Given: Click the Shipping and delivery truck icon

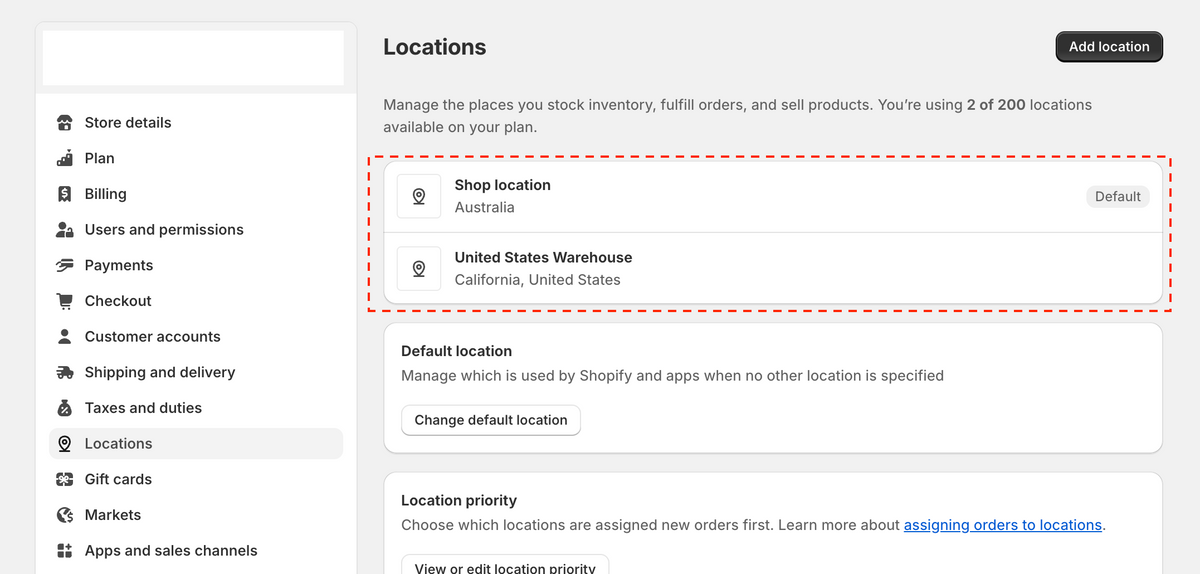Looking at the screenshot, I should (x=65, y=372).
